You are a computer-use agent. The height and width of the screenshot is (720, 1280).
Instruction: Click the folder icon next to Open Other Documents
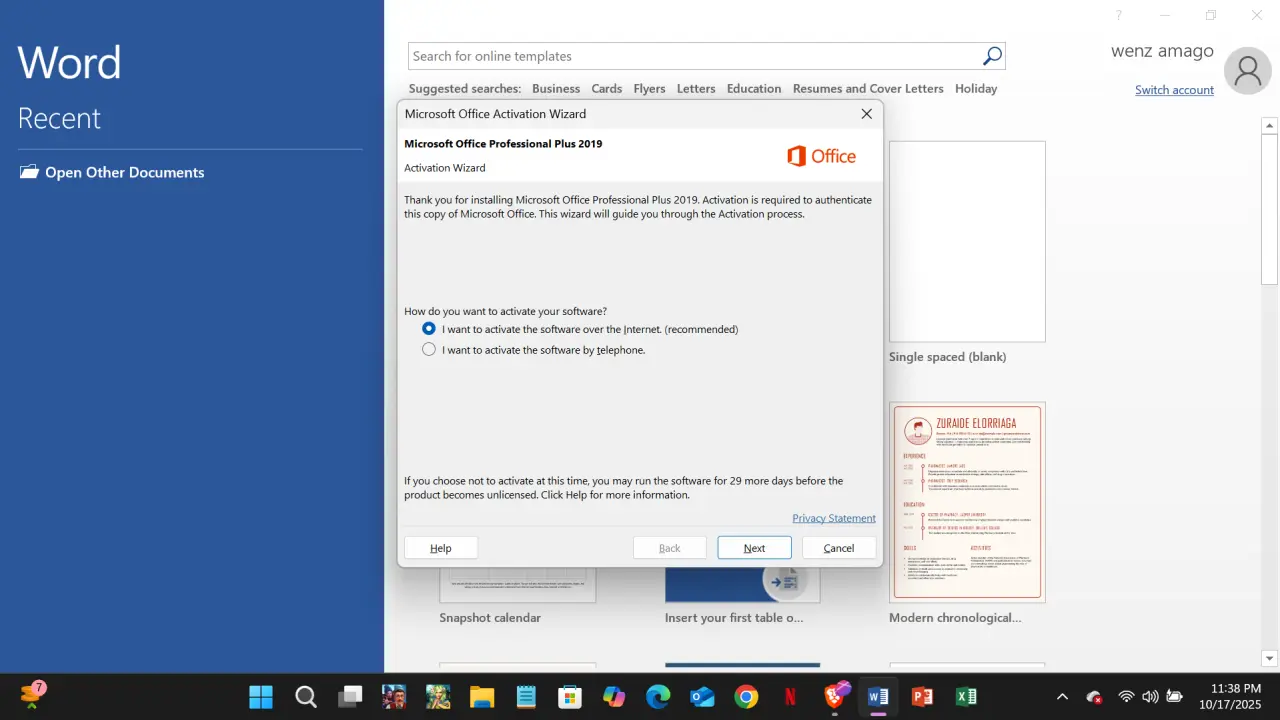(29, 172)
